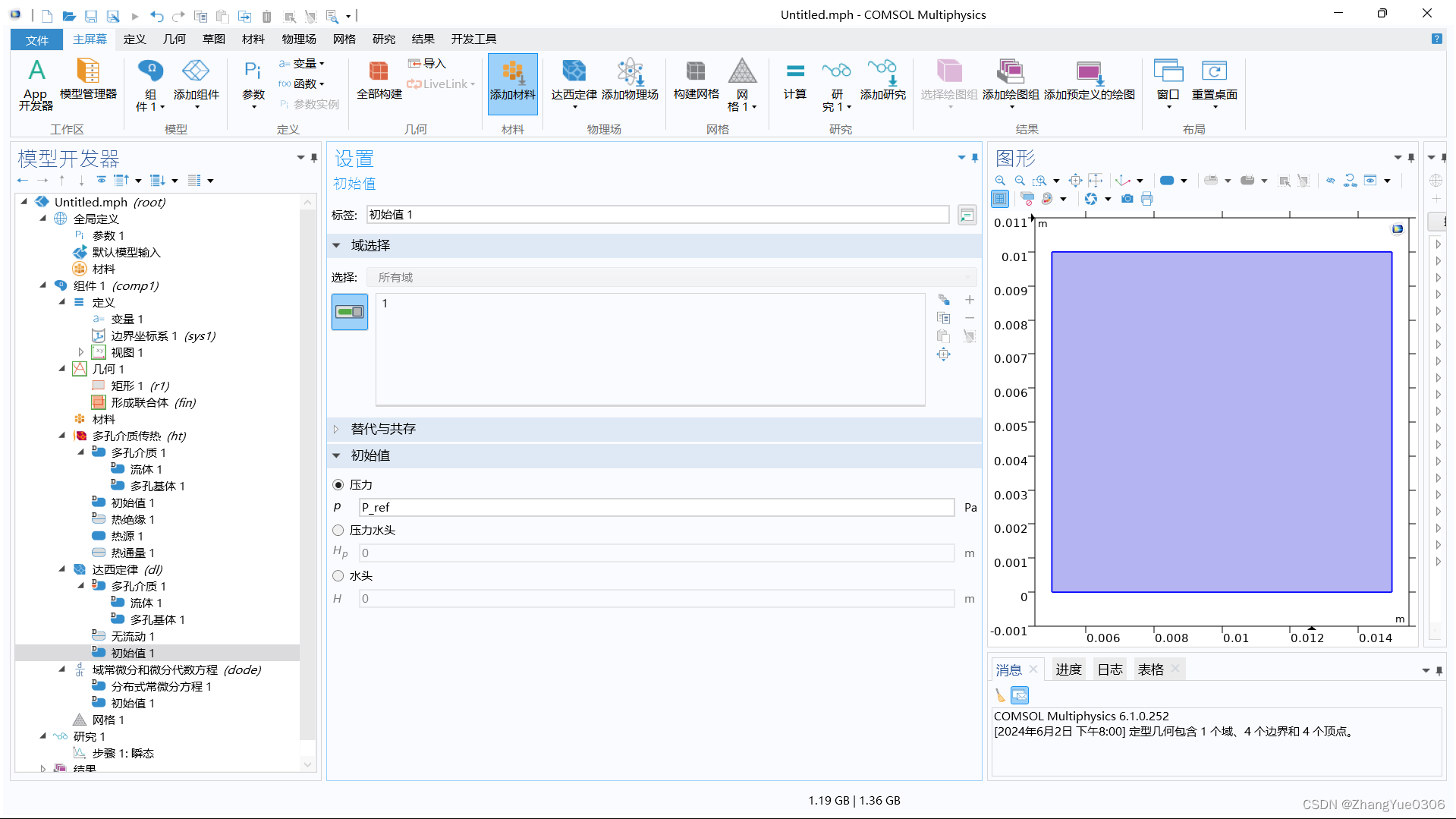The image size is (1456, 819).
Task: Toggle the show-more-options eye icon in 模型开发器 toolbar
Action: [101, 181]
